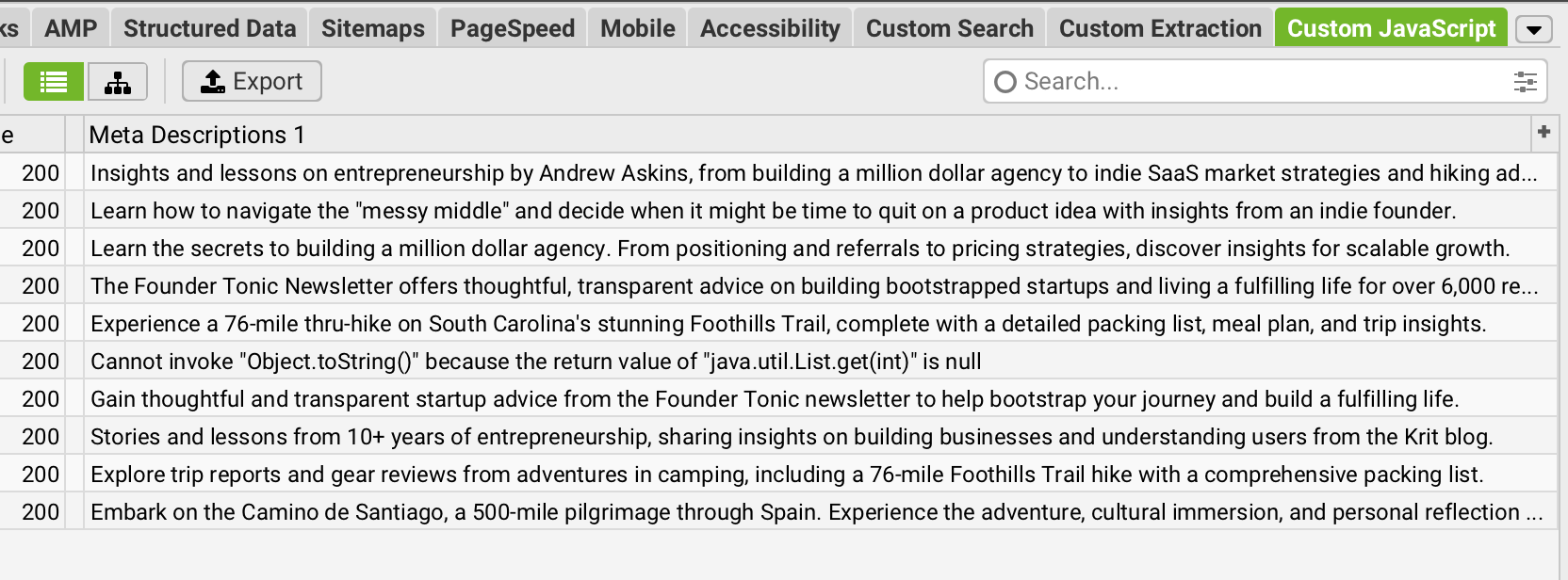1568x580 pixels.
Task: Select the row with Java null error
Action: 535,362
